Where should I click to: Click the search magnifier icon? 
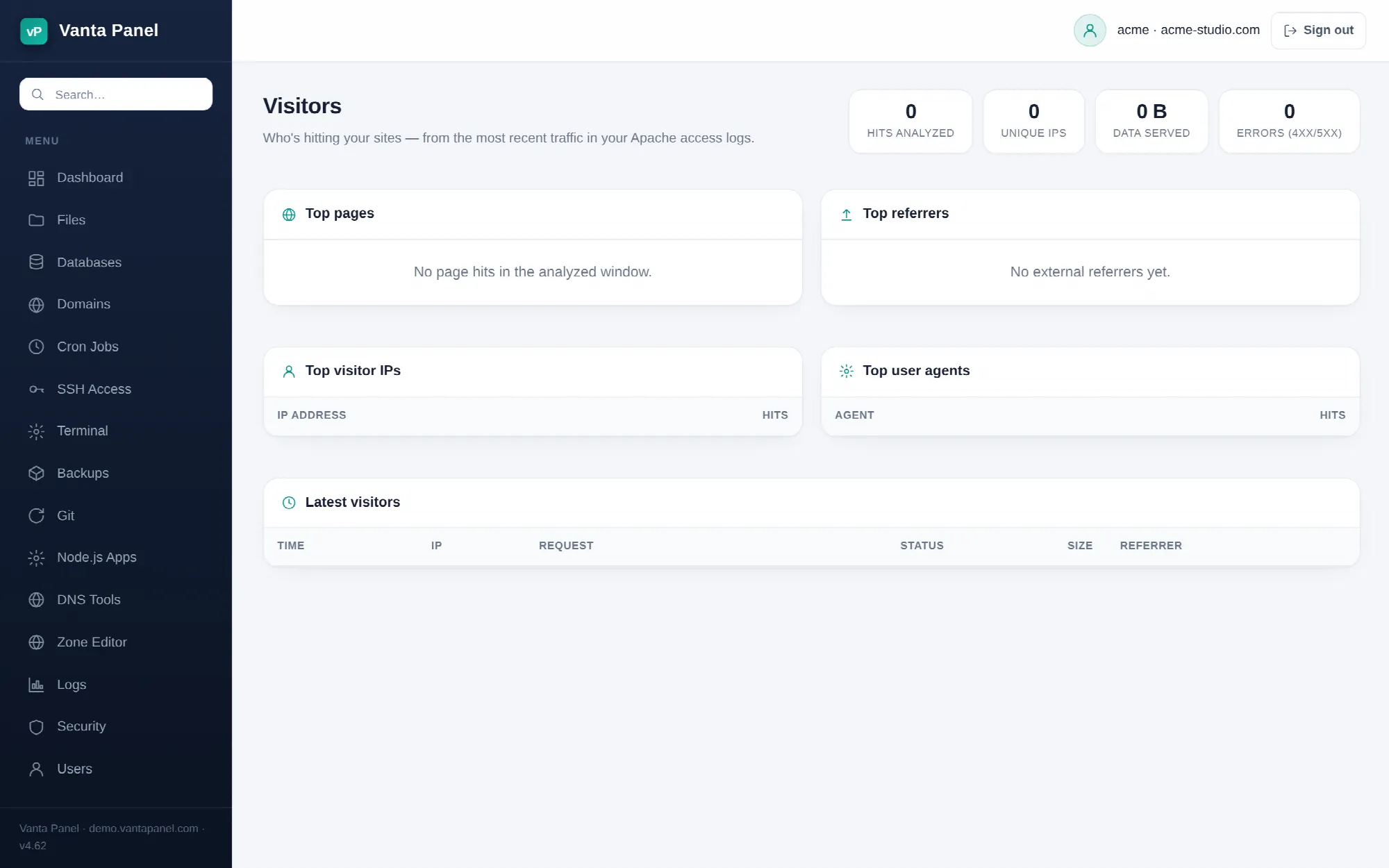point(38,94)
